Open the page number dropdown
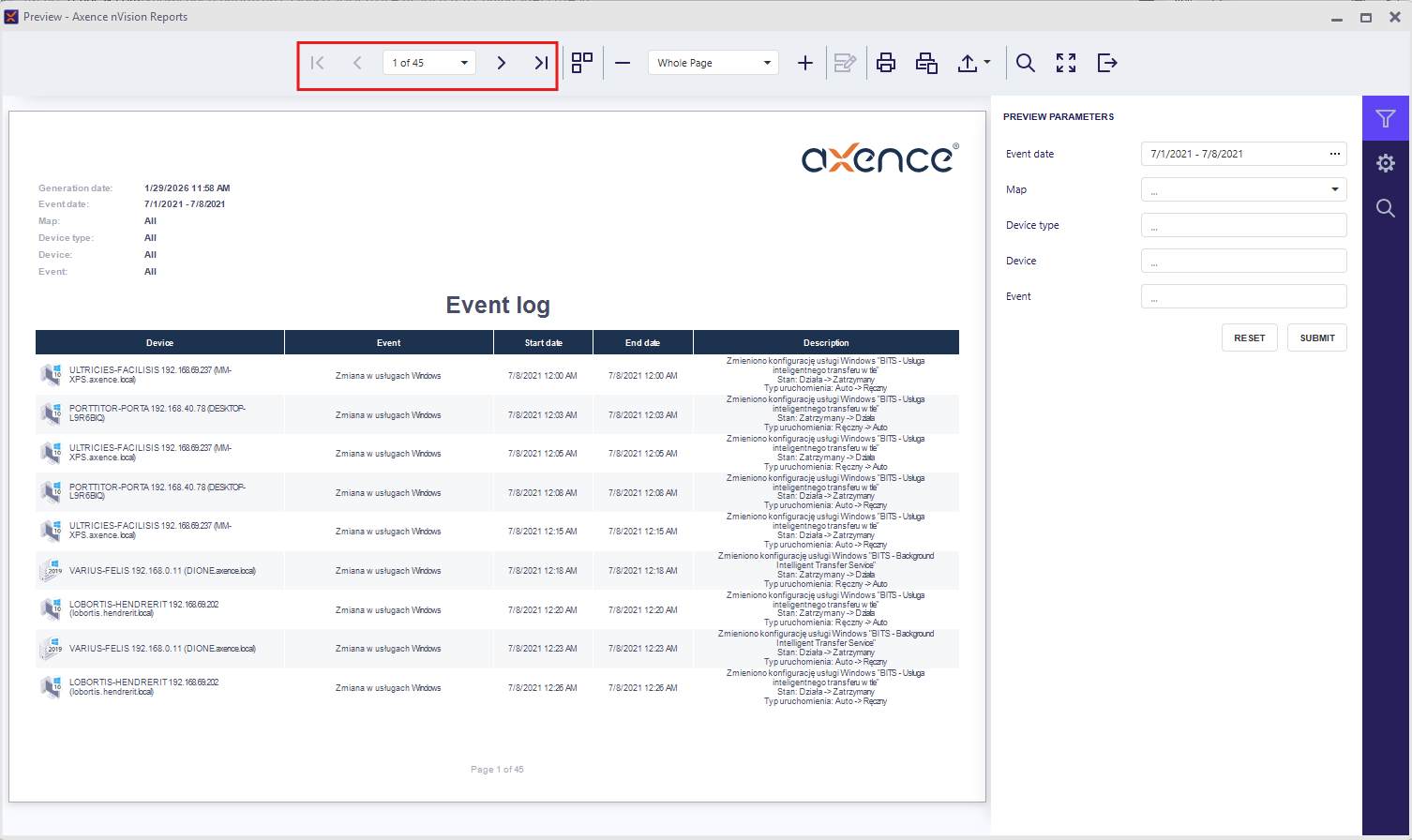 pos(464,63)
